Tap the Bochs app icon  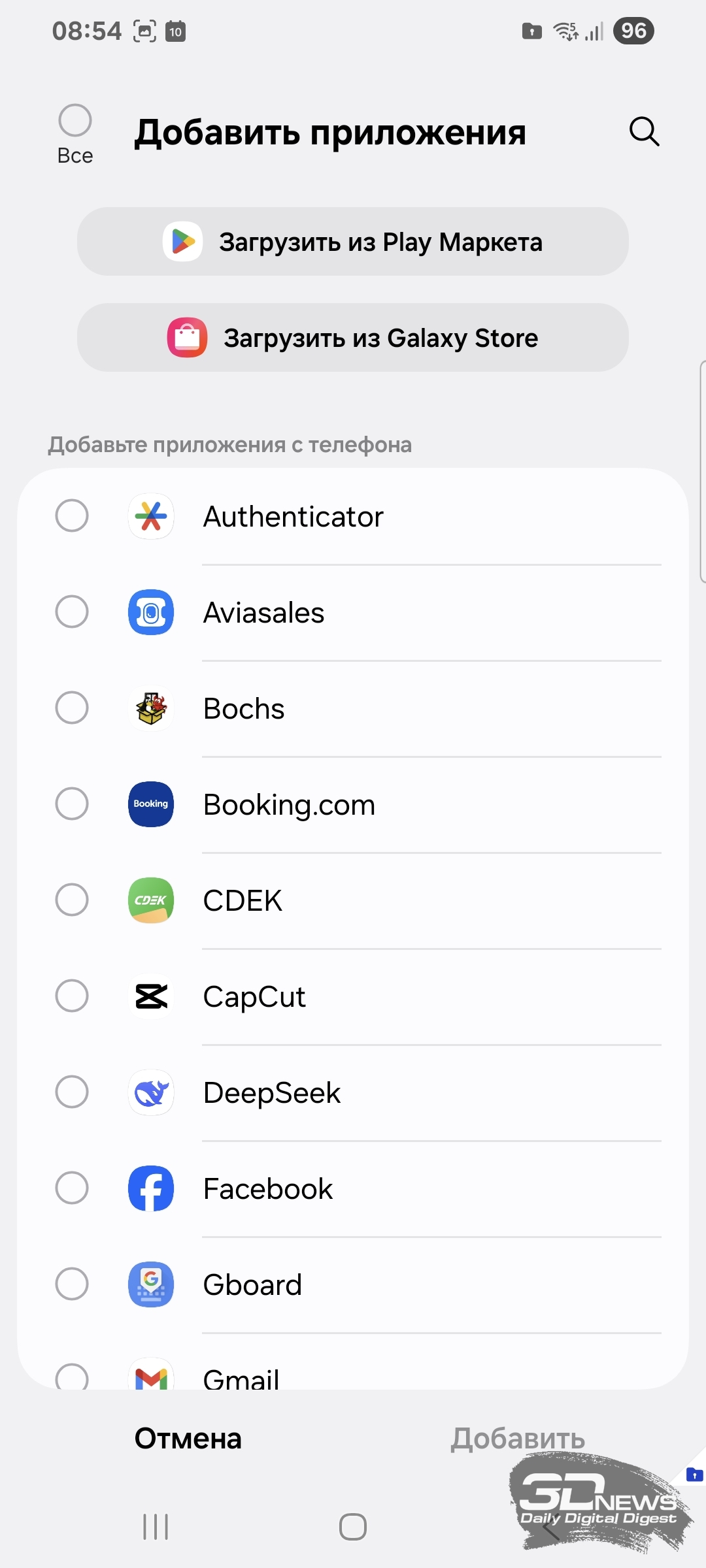click(x=151, y=708)
